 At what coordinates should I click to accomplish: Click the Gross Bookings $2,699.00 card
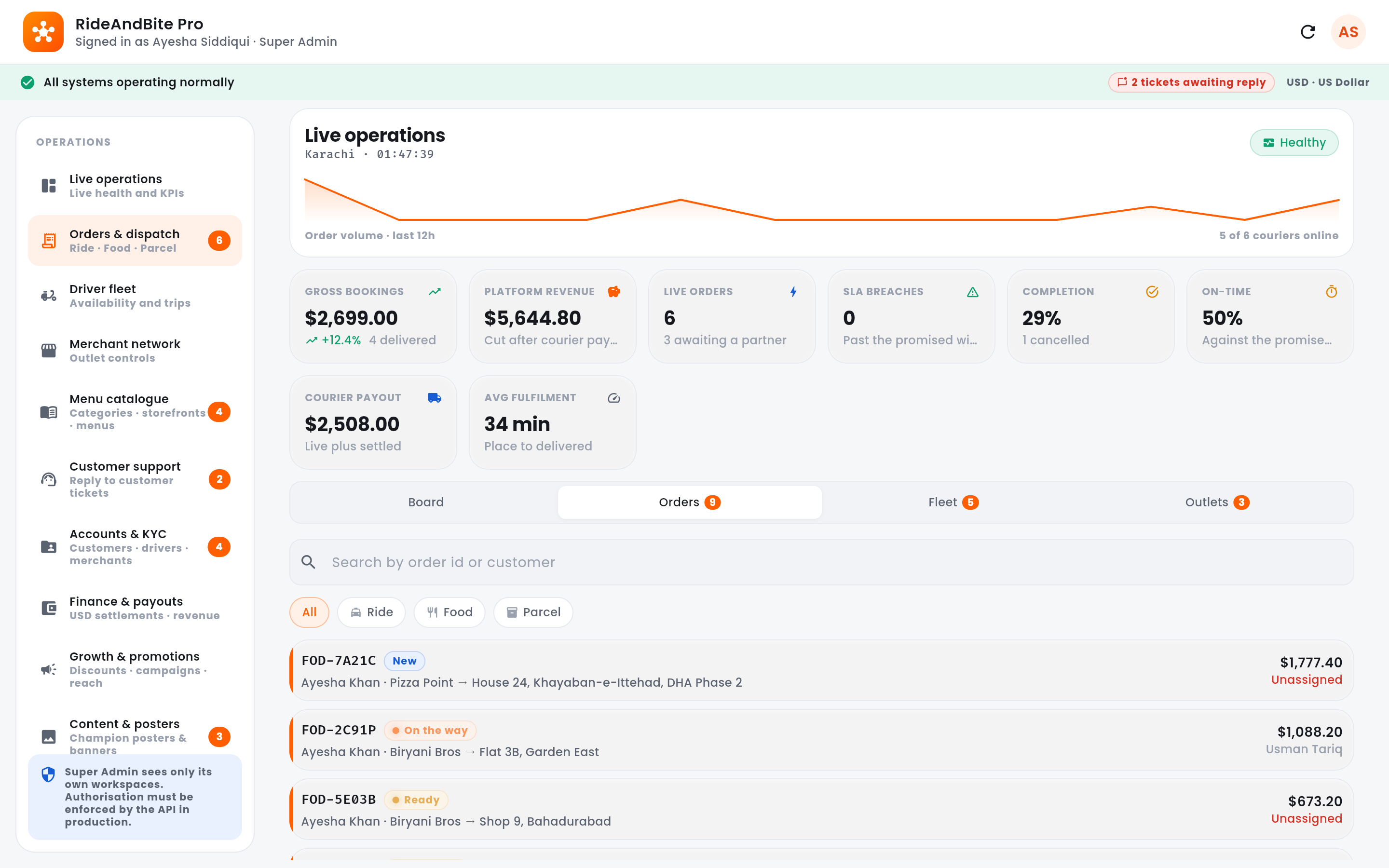coord(373,316)
